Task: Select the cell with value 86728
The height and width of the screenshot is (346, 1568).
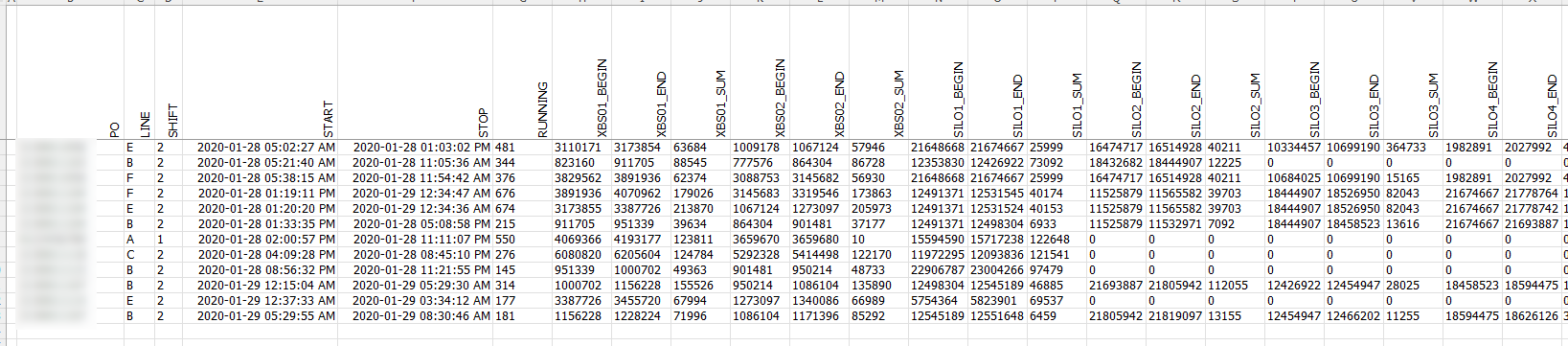Action: tap(879, 163)
